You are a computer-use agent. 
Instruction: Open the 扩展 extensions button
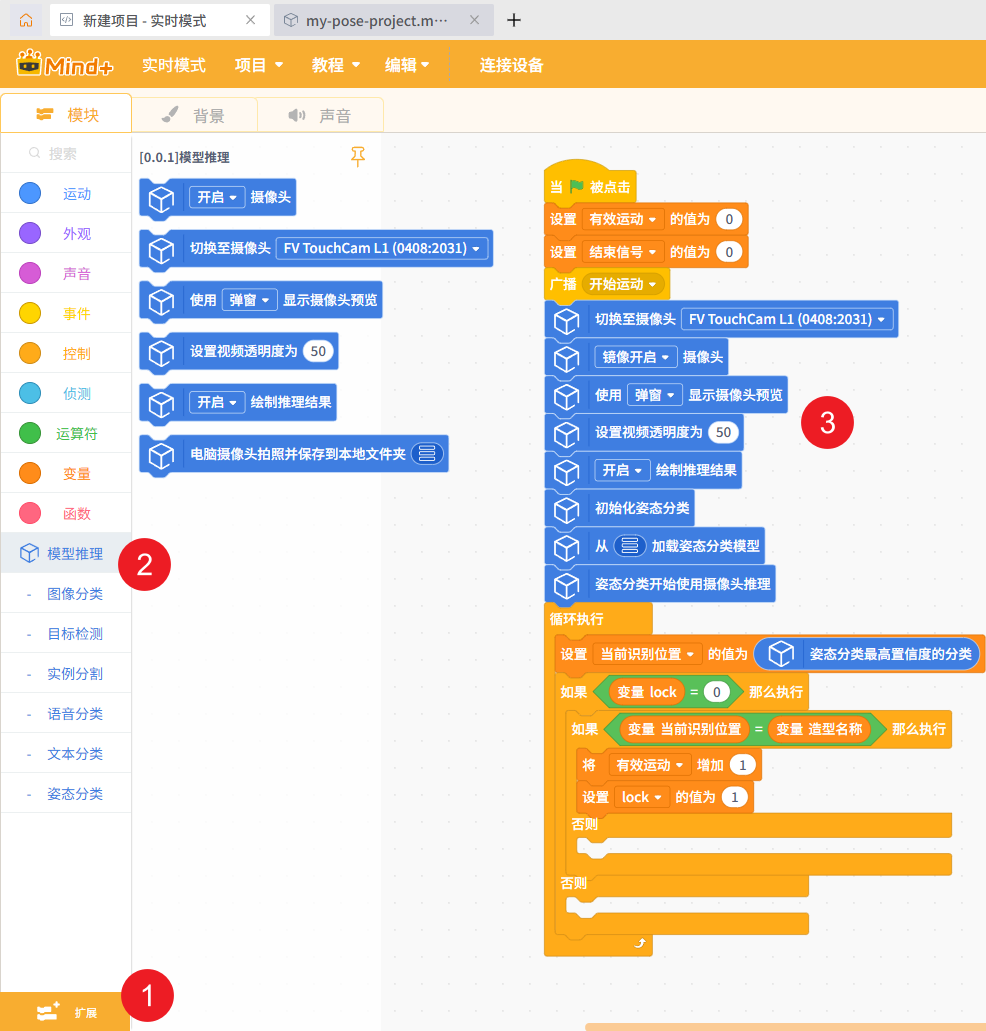click(65, 1012)
